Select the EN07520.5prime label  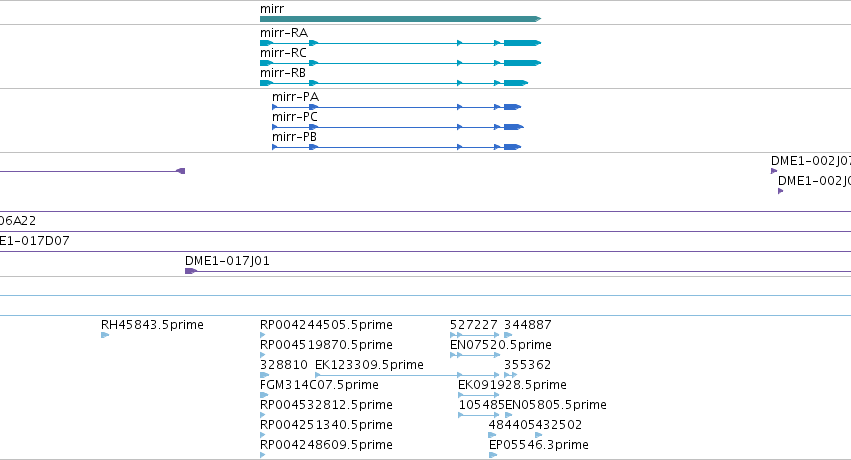click(500, 344)
